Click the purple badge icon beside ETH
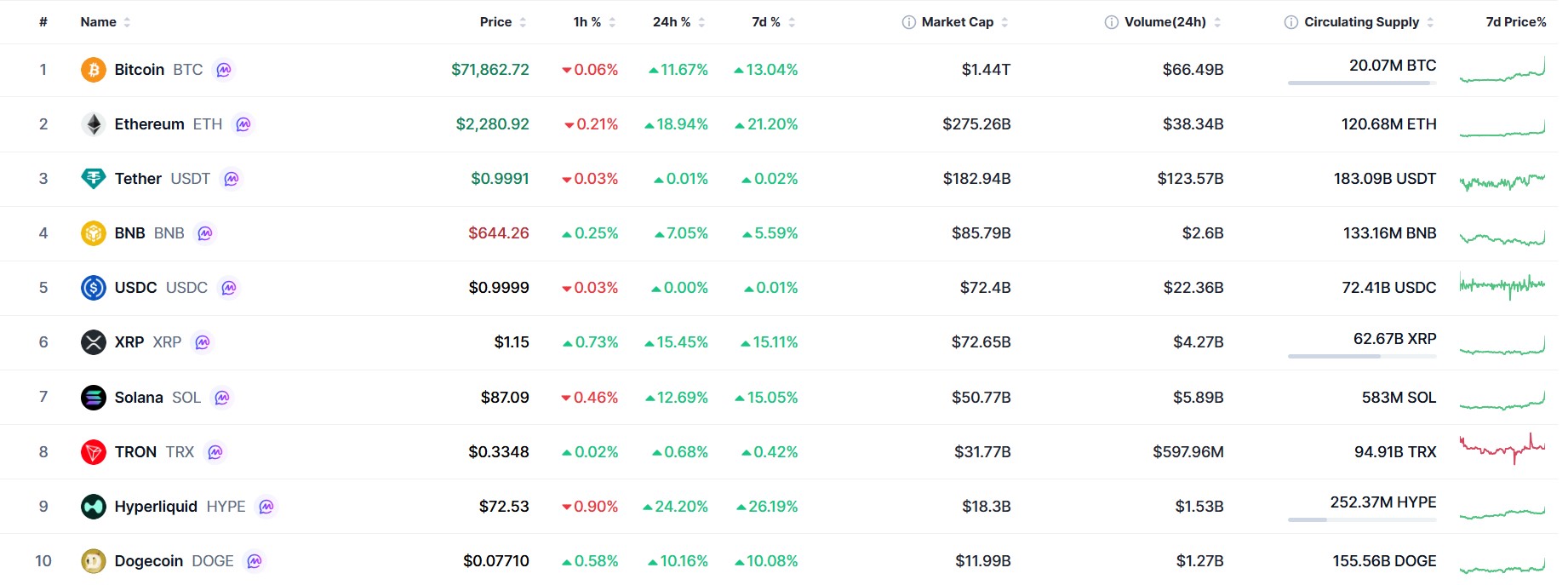Screen dimensions: 1568x585 click(243, 124)
